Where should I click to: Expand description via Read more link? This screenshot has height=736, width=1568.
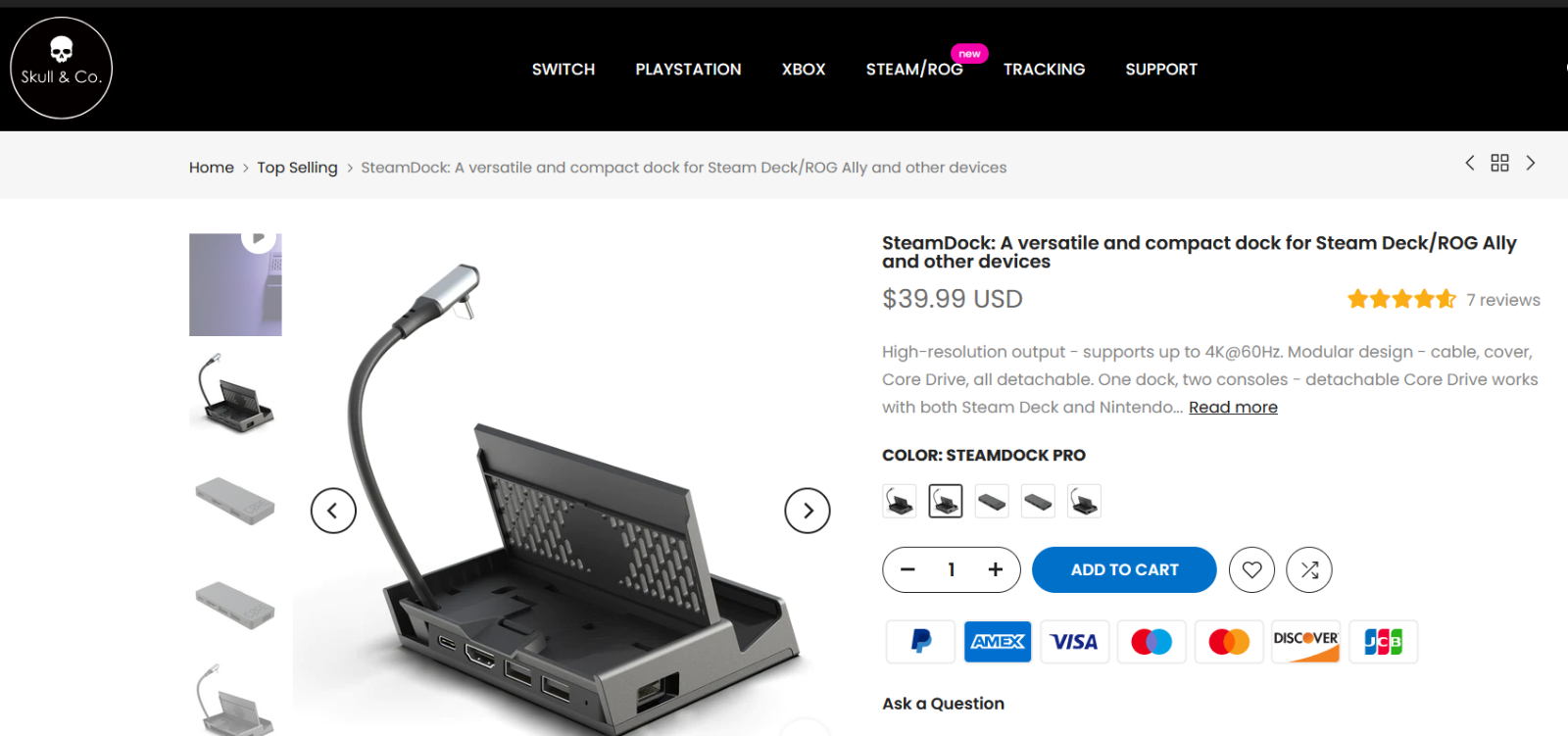point(1233,407)
